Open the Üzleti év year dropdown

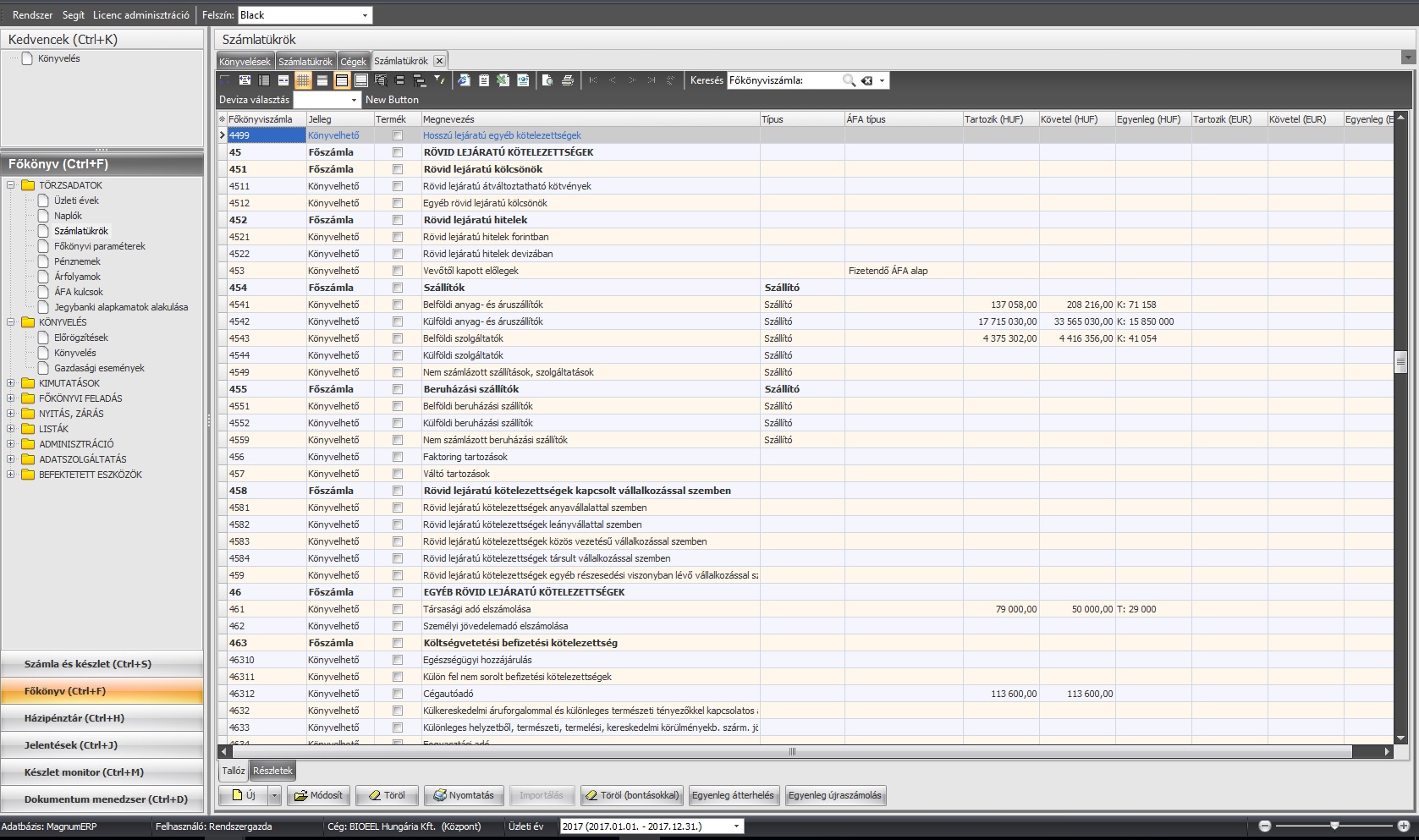pyautogui.click(x=735, y=826)
